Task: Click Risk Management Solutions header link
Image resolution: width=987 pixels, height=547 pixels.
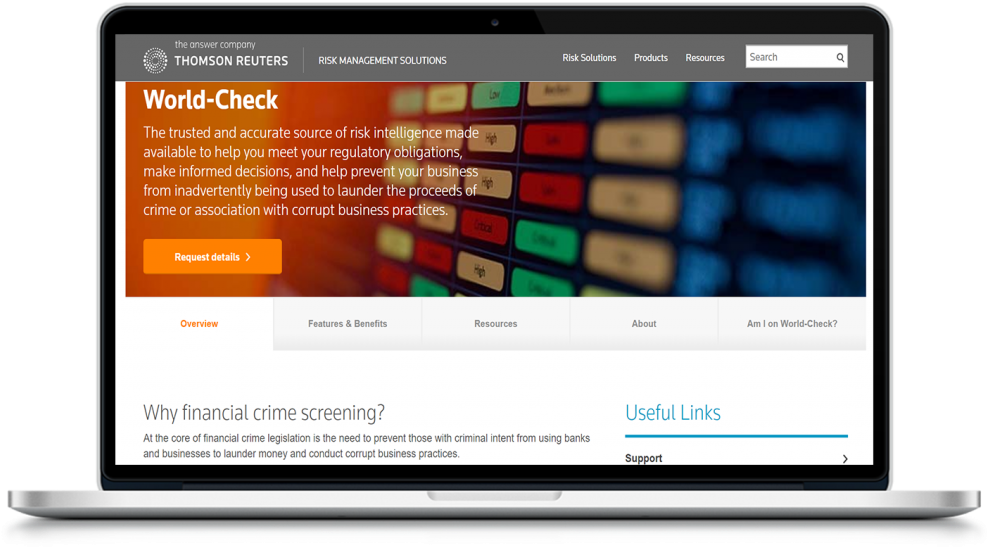Action: tap(382, 60)
